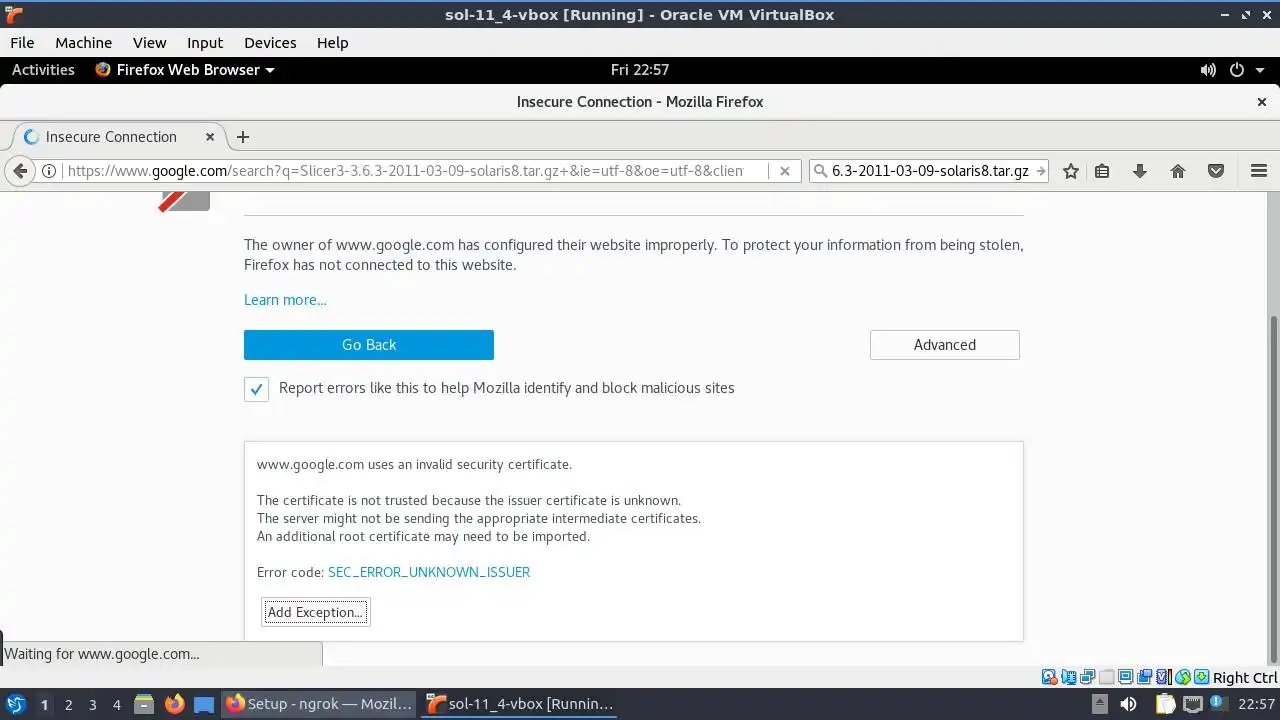Open host clipboard manager tray icon
Screen dimensions: 1280x720
(x=1166, y=704)
